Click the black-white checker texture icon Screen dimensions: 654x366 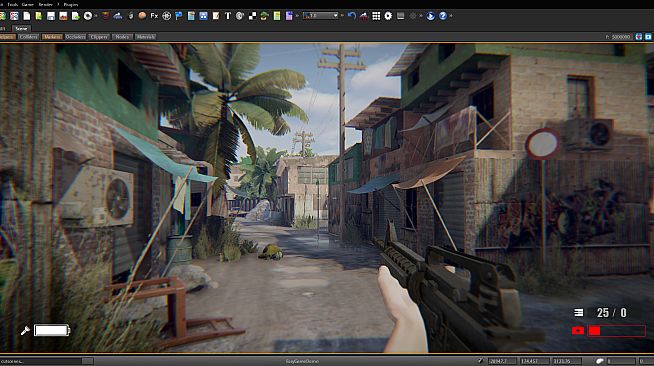click(252, 16)
